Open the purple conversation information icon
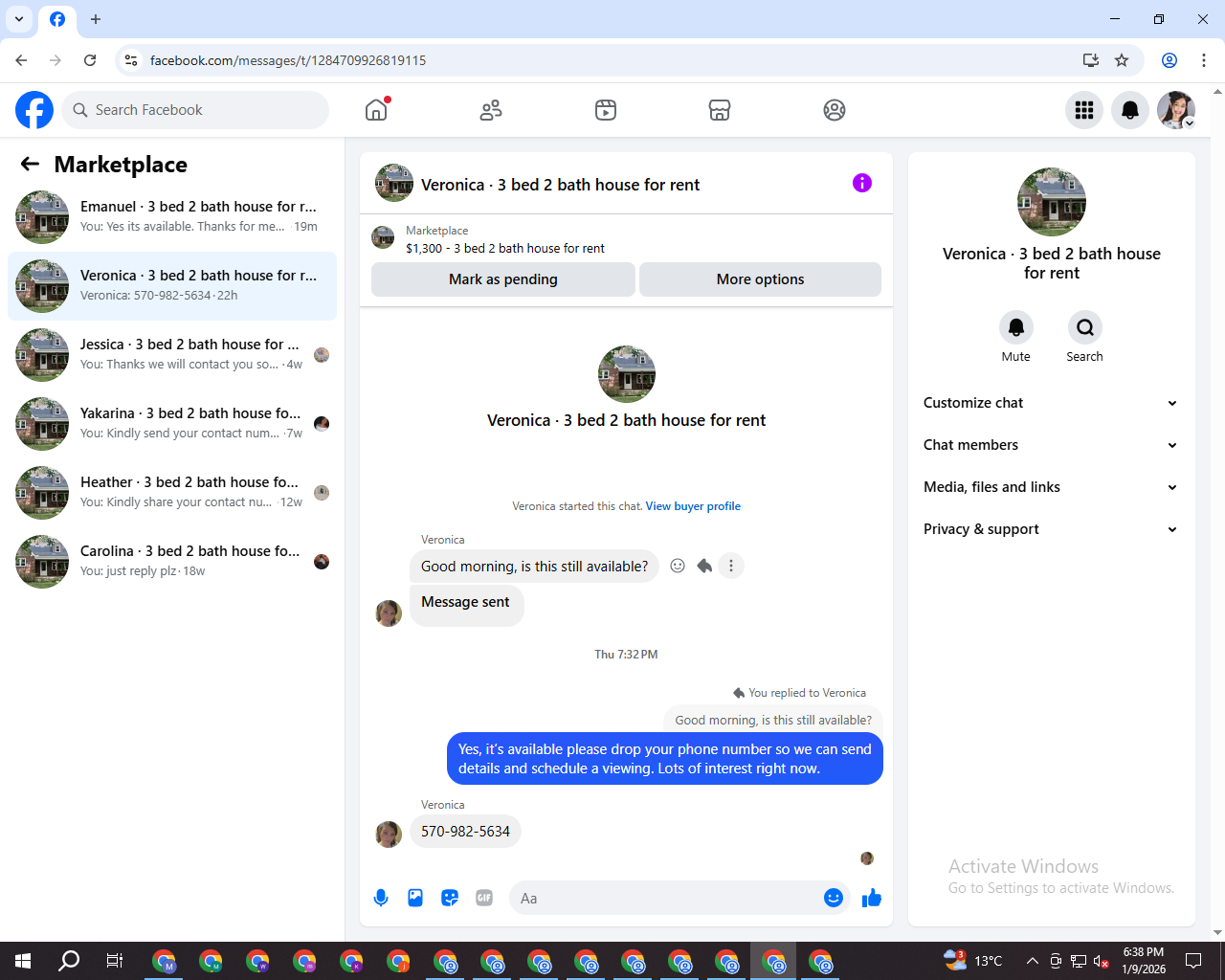The width and height of the screenshot is (1225, 980). pos(862,183)
